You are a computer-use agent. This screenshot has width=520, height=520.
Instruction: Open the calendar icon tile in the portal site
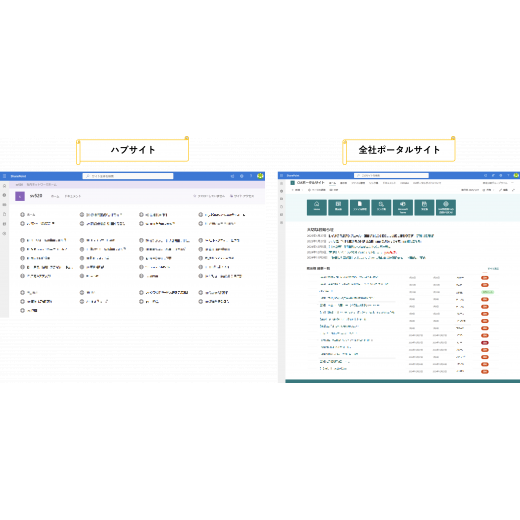click(x=424, y=207)
